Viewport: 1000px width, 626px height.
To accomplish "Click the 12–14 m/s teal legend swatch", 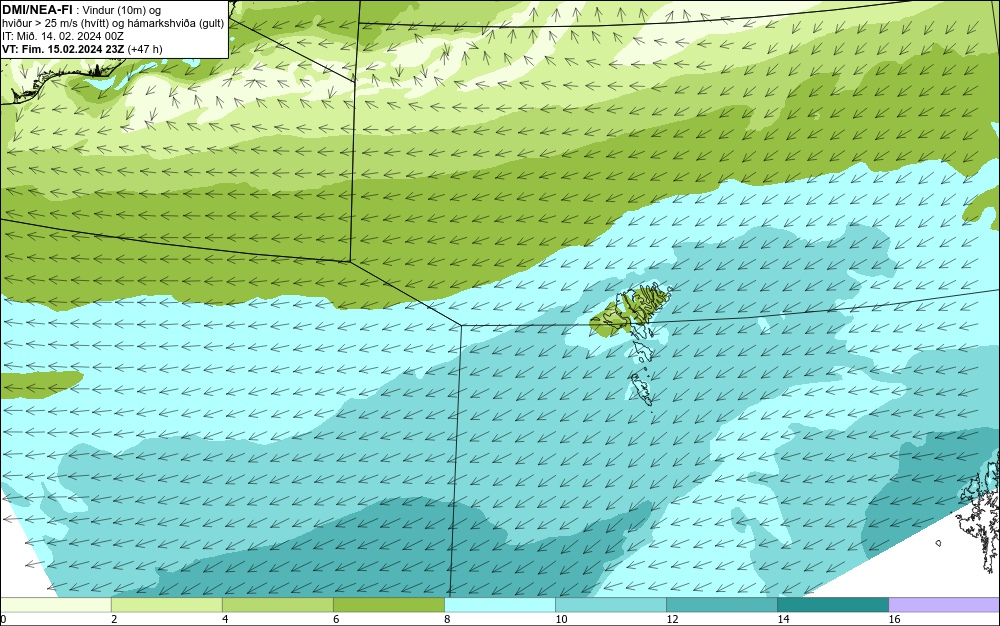I will (721, 604).
